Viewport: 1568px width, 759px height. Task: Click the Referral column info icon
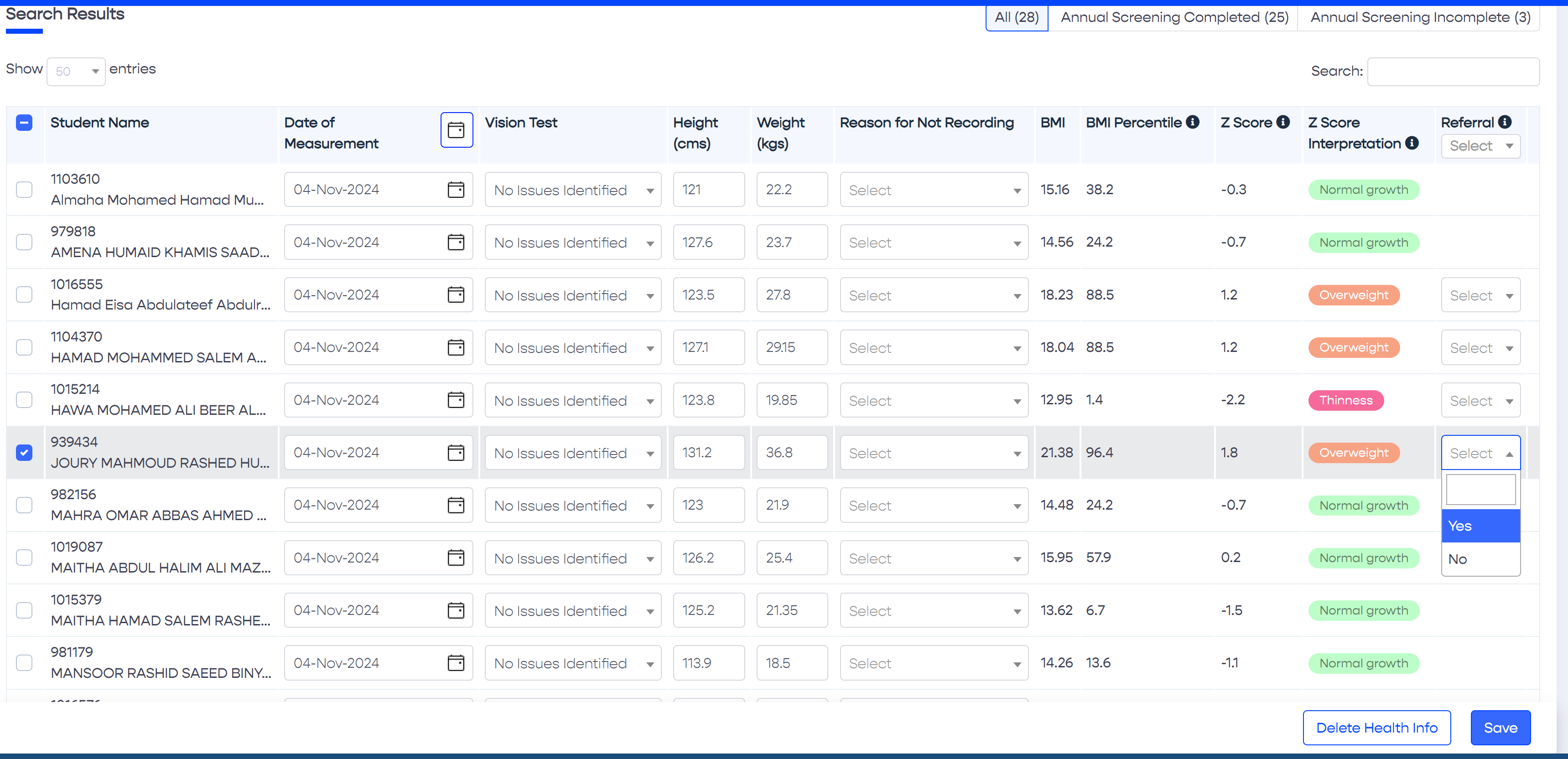[x=1505, y=122]
